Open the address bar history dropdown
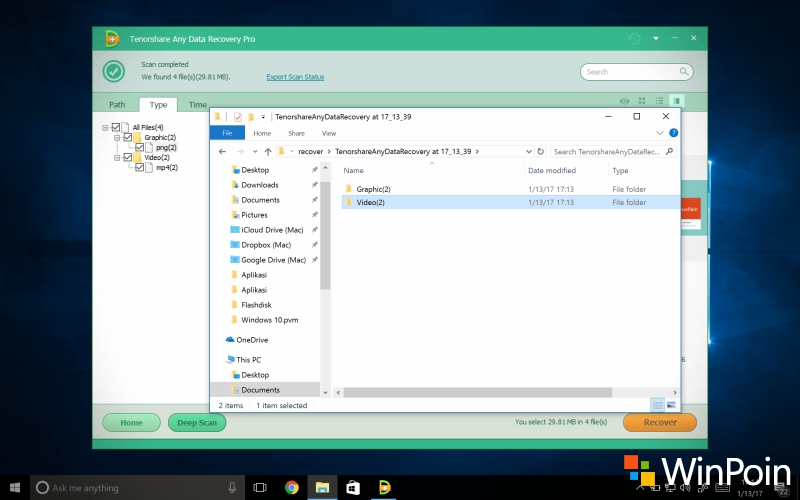Image resolution: width=800 pixels, height=500 pixels. coord(529,152)
